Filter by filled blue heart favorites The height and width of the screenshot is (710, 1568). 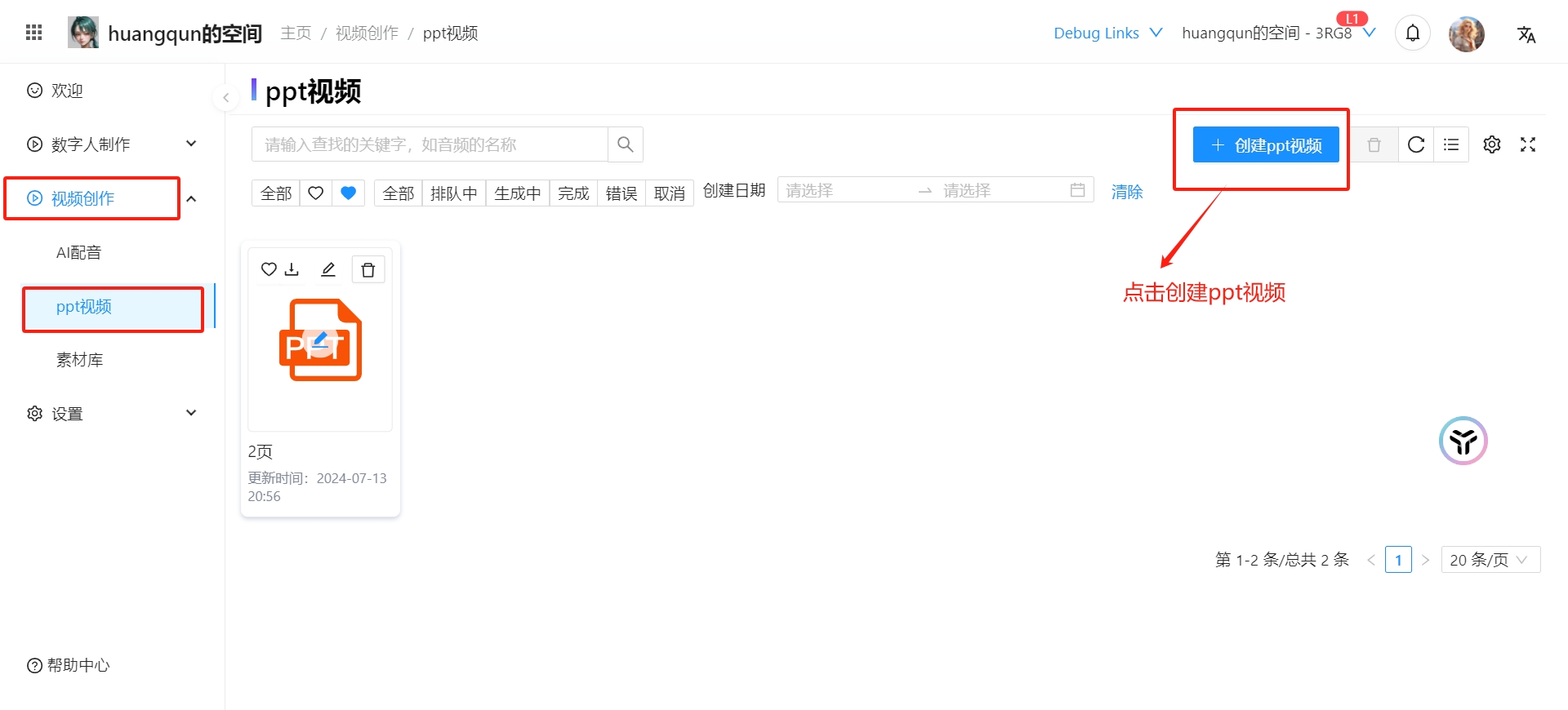(x=348, y=193)
